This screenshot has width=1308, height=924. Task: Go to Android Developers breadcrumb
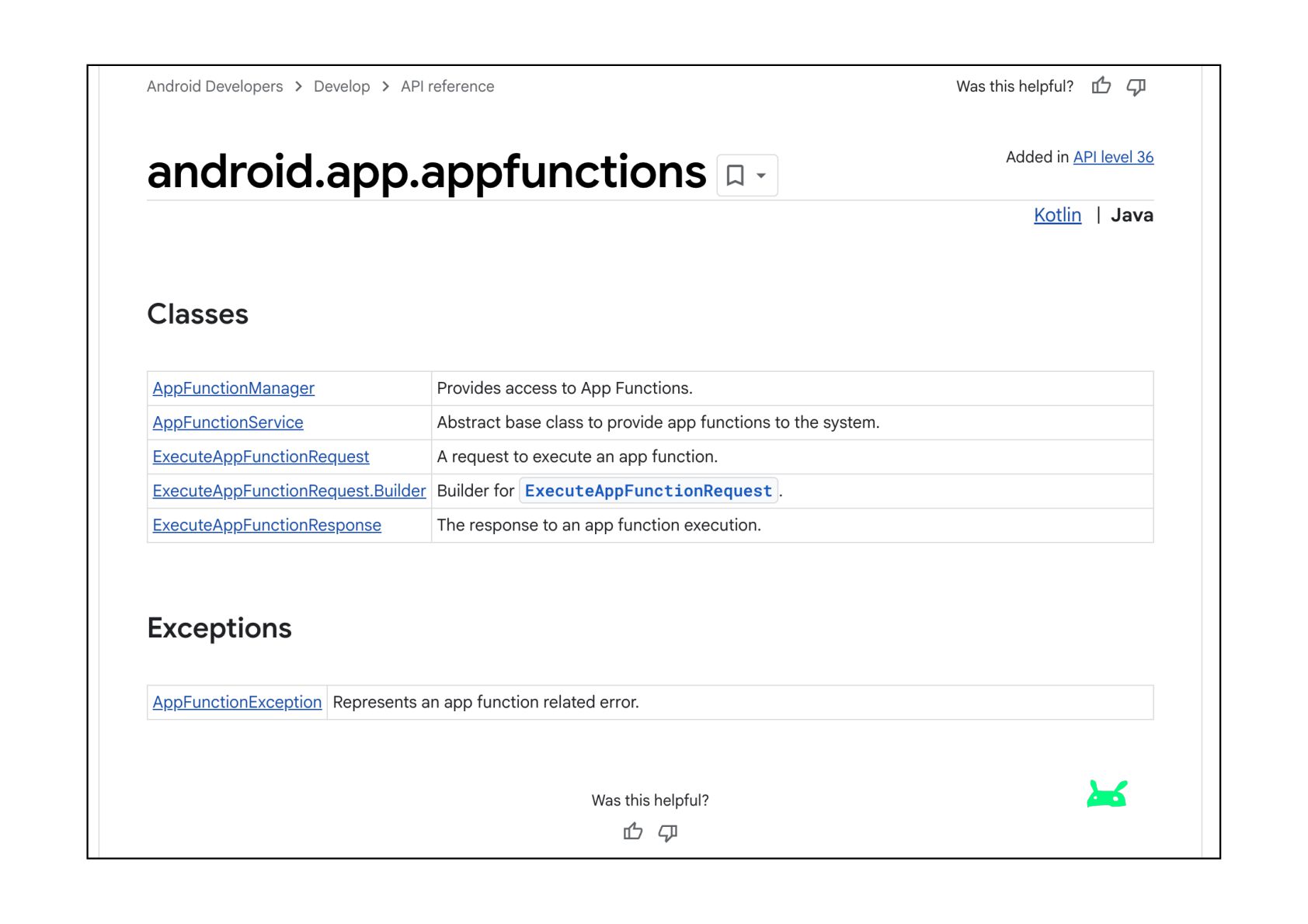(x=214, y=86)
